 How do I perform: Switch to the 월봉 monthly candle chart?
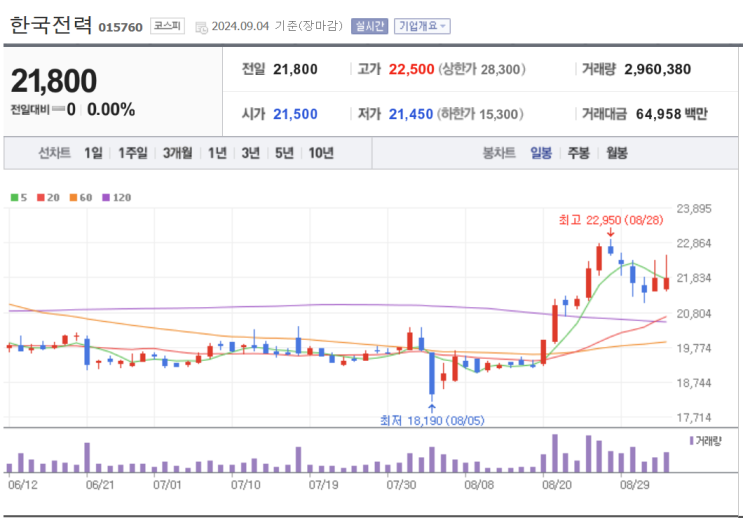616,153
